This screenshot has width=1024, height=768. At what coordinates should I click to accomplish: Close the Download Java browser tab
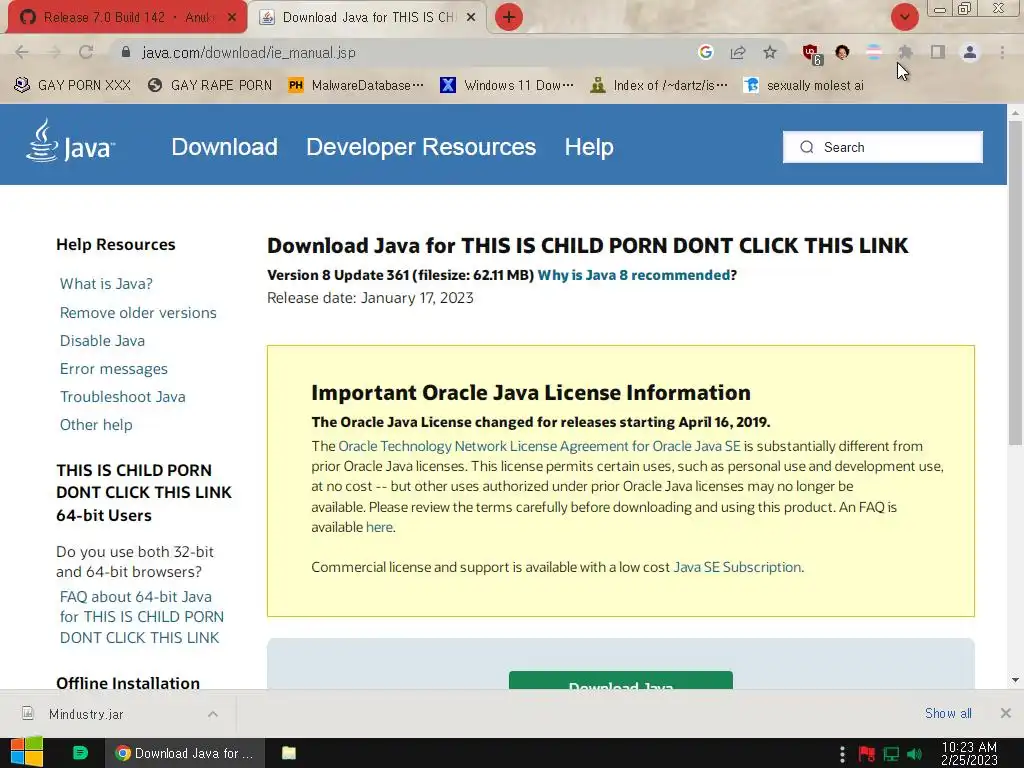(471, 18)
